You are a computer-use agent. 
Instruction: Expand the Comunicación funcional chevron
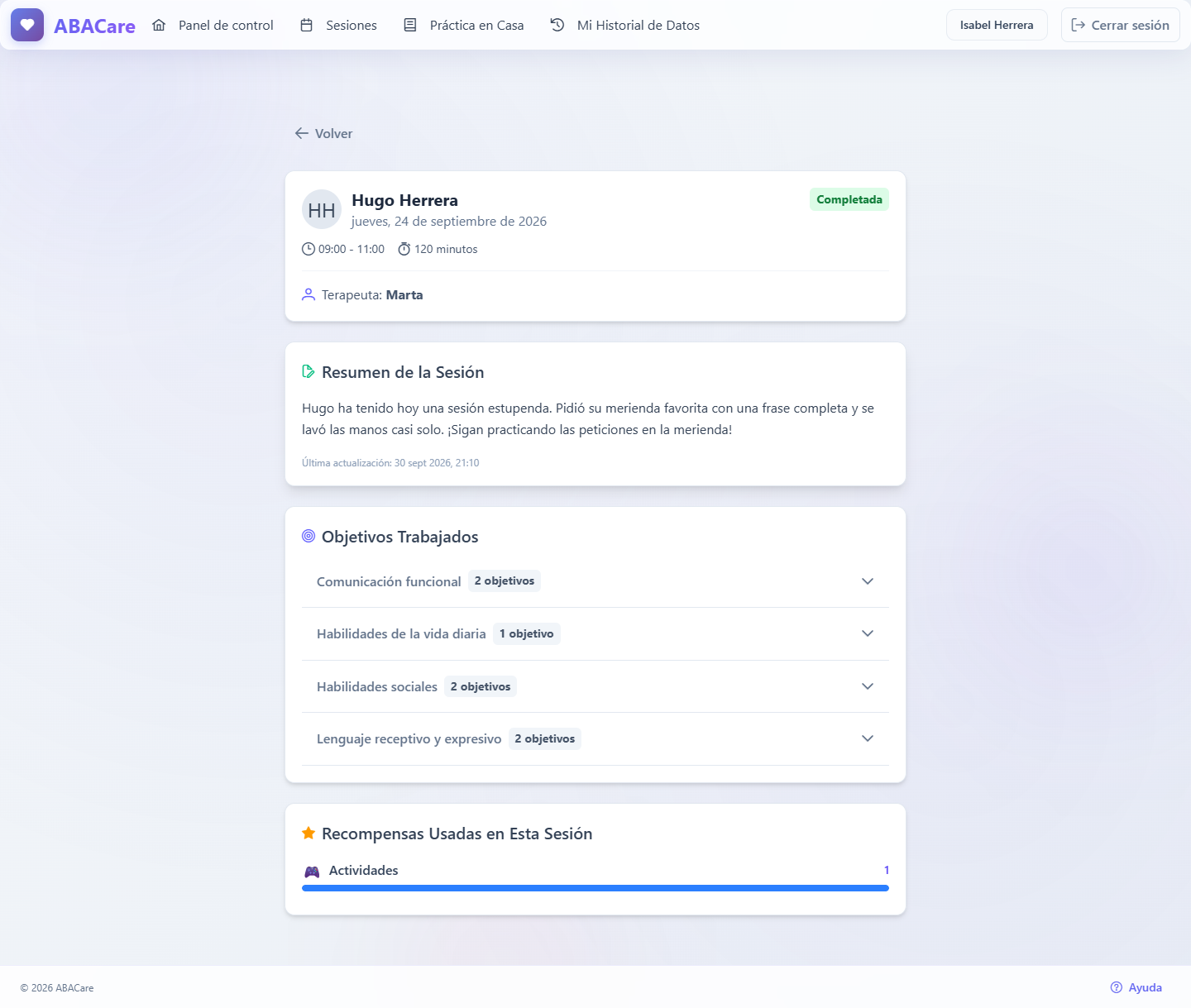pos(868,581)
